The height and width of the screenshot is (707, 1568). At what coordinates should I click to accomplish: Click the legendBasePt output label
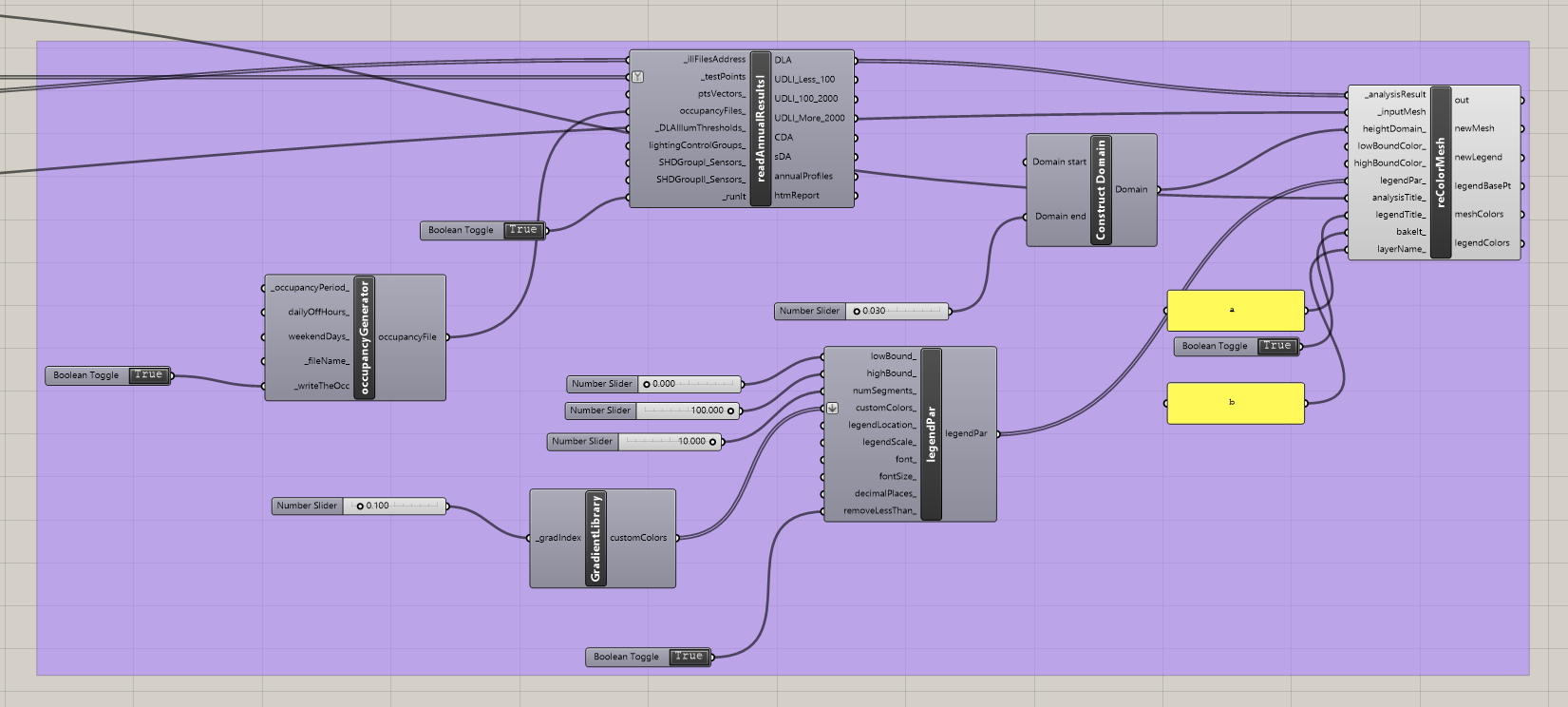(1483, 185)
